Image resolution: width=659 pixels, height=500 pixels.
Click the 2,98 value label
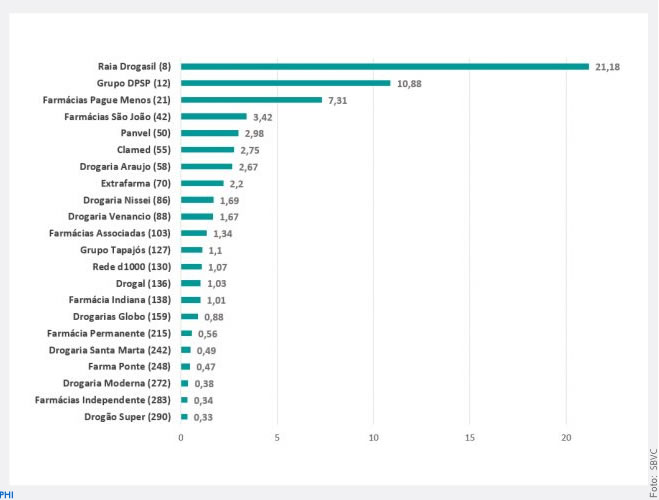point(254,134)
